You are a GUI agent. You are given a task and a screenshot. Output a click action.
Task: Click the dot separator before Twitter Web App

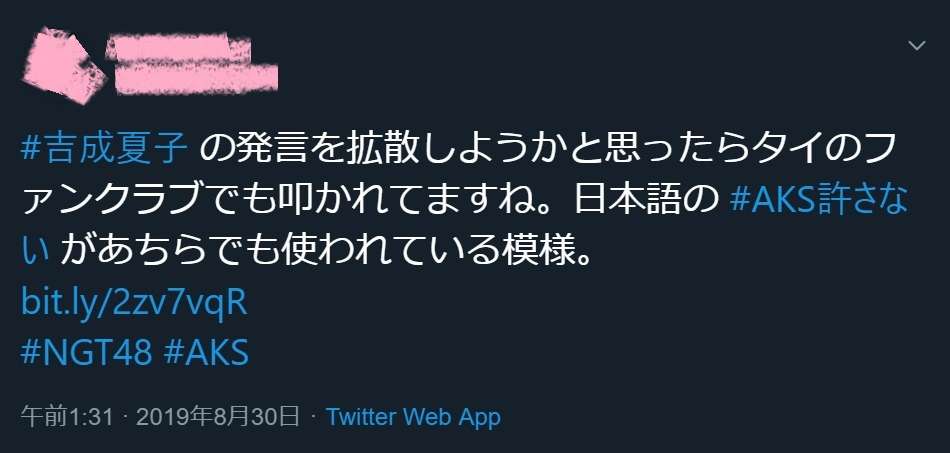(x=313, y=417)
